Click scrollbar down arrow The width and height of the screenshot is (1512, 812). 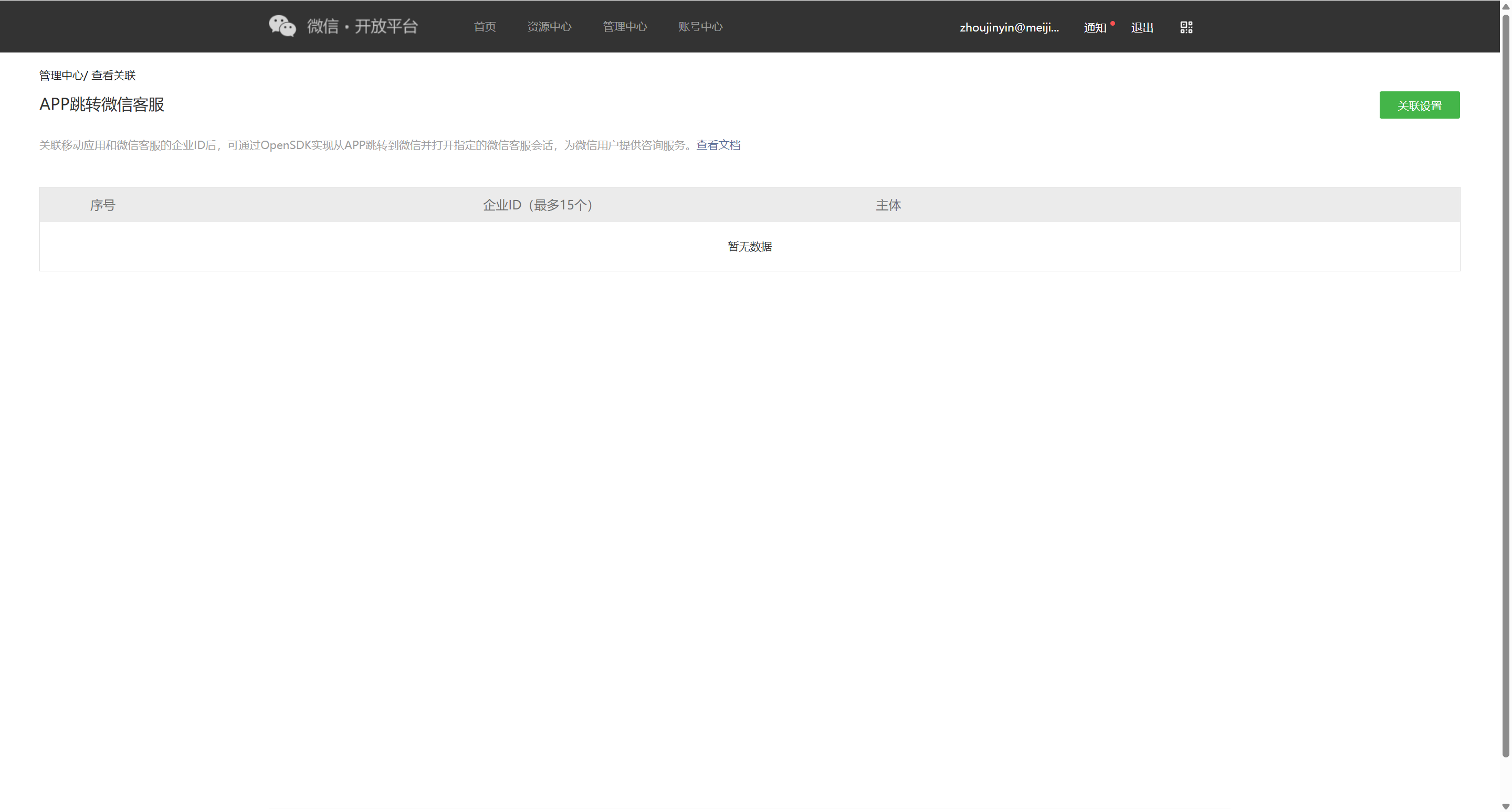(x=1506, y=806)
